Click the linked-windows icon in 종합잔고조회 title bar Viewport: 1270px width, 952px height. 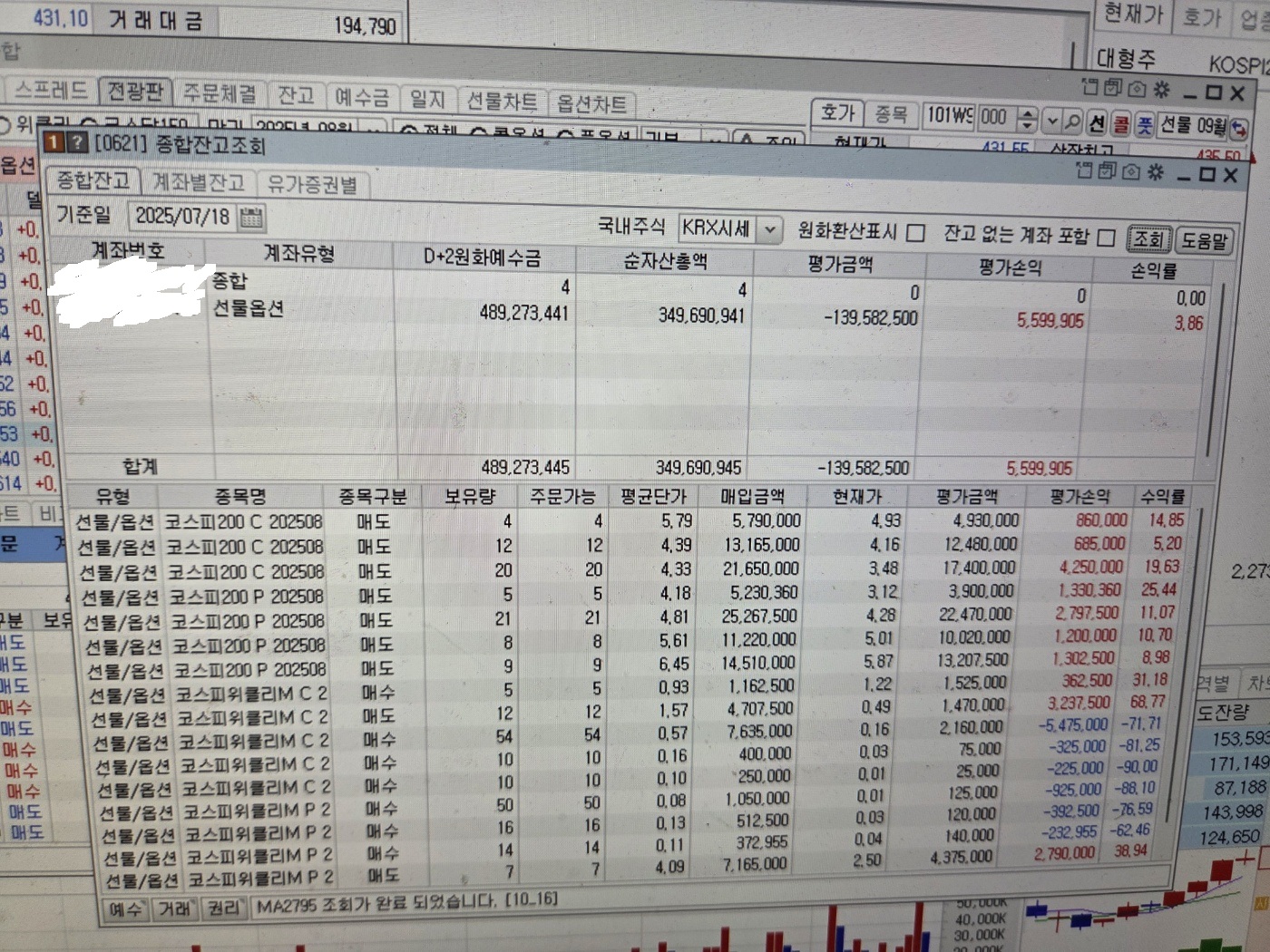pyautogui.click(x=1108, y=170)
